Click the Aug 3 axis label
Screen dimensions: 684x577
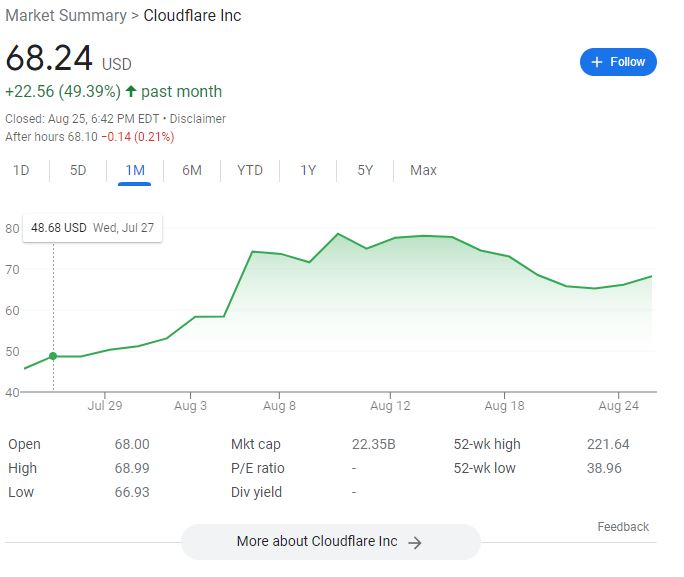[x=190, y=406]
